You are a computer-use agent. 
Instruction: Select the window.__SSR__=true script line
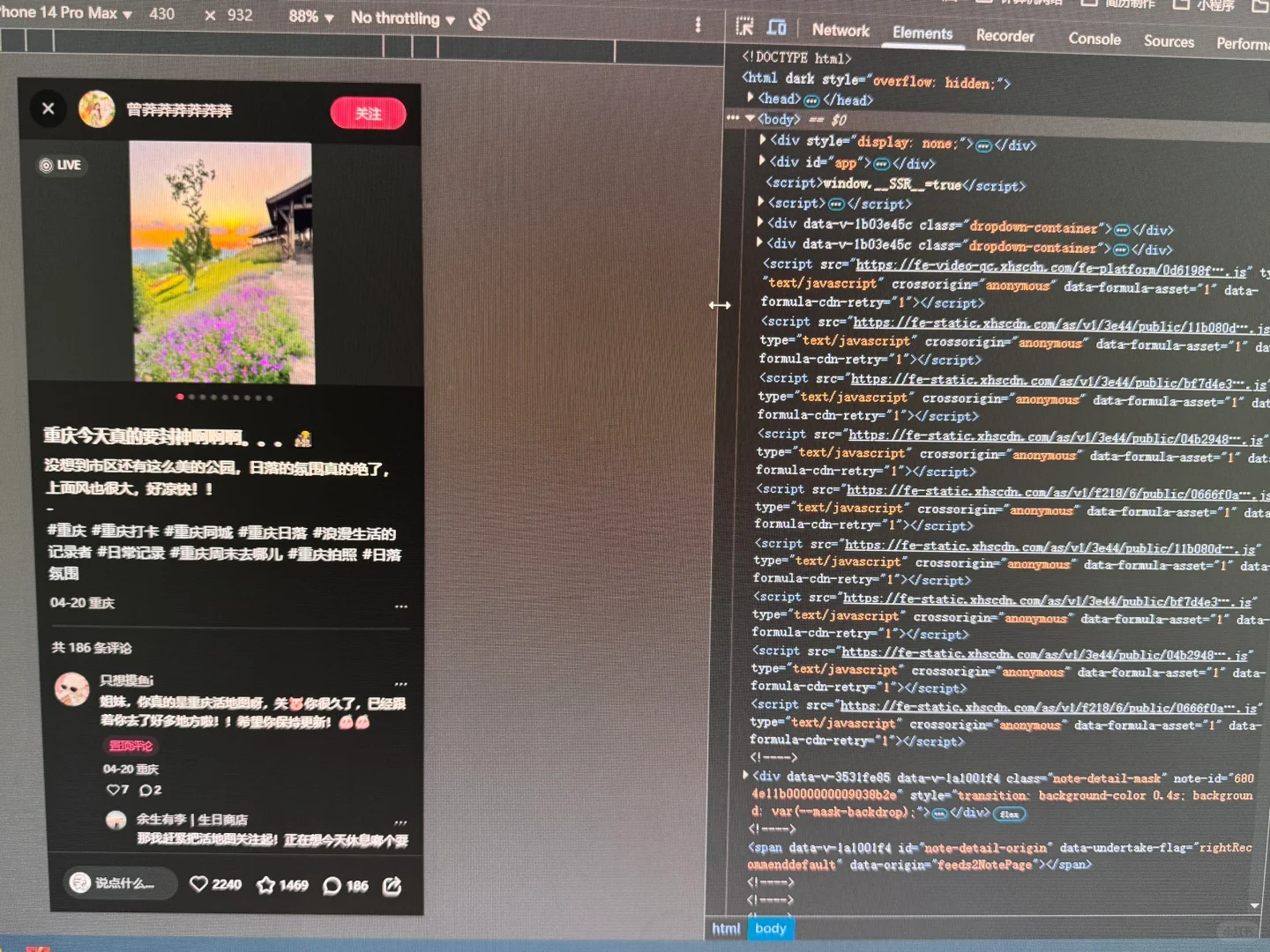pos(895,184)
